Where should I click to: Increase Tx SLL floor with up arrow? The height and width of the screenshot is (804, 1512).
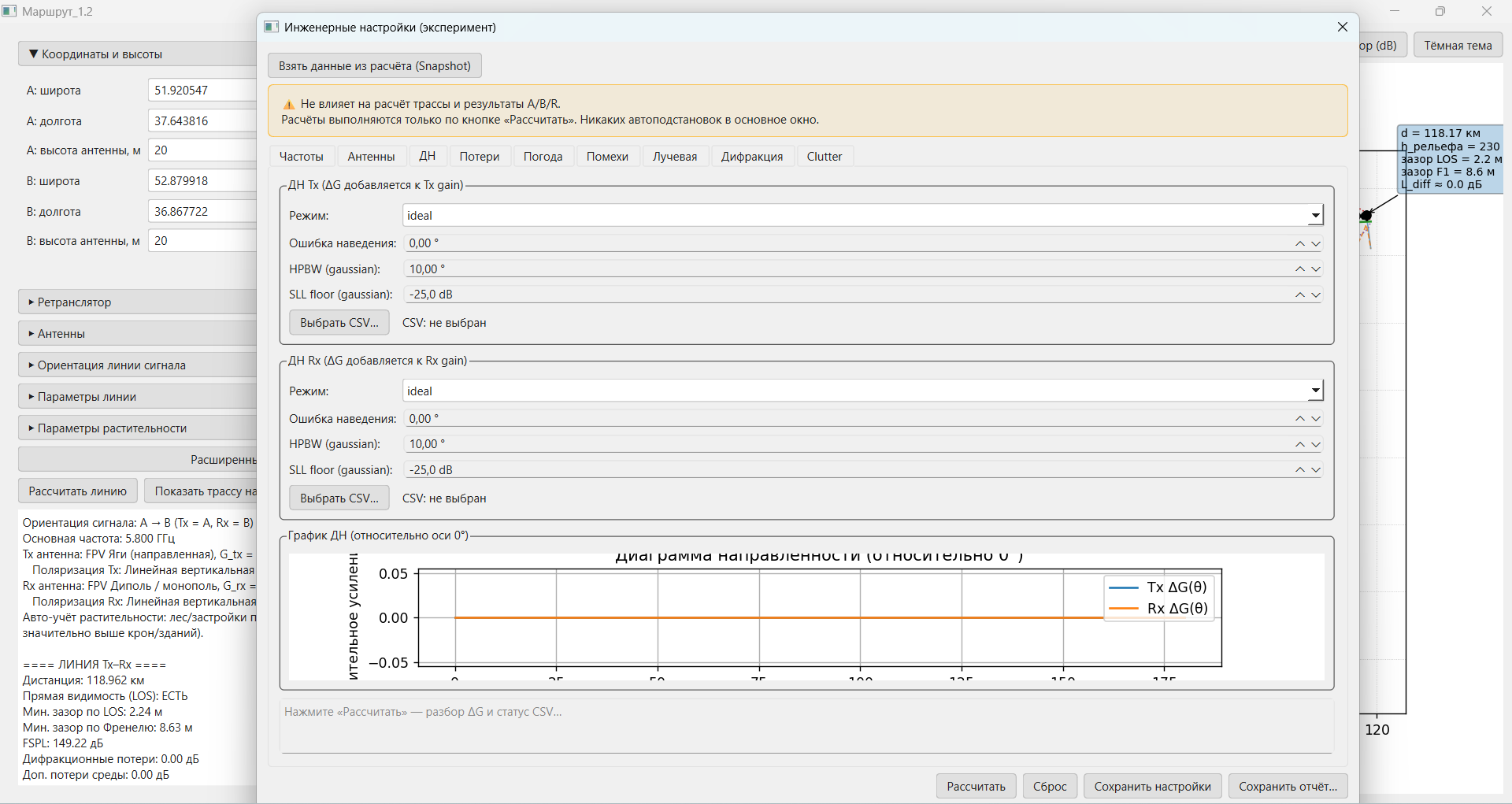tap(1299, 295)
